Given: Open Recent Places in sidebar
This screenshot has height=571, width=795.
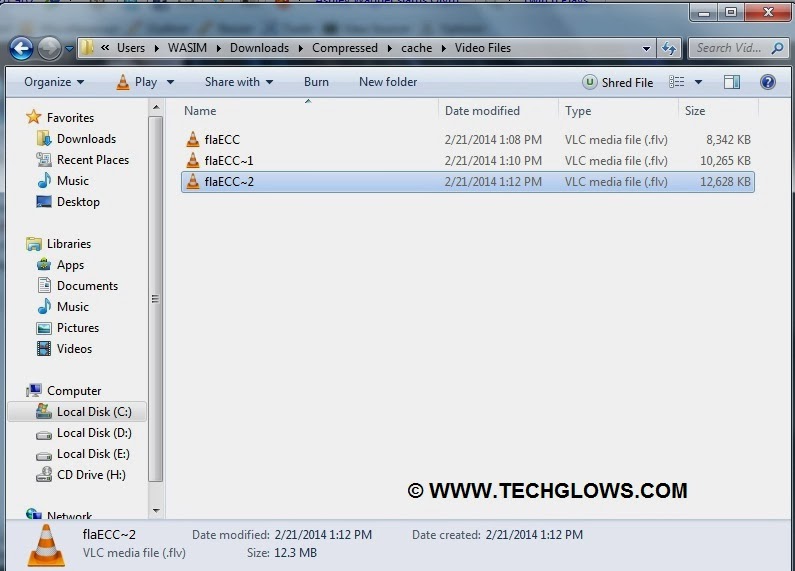Looking at the screenshot, I should [x=93, y=160].
